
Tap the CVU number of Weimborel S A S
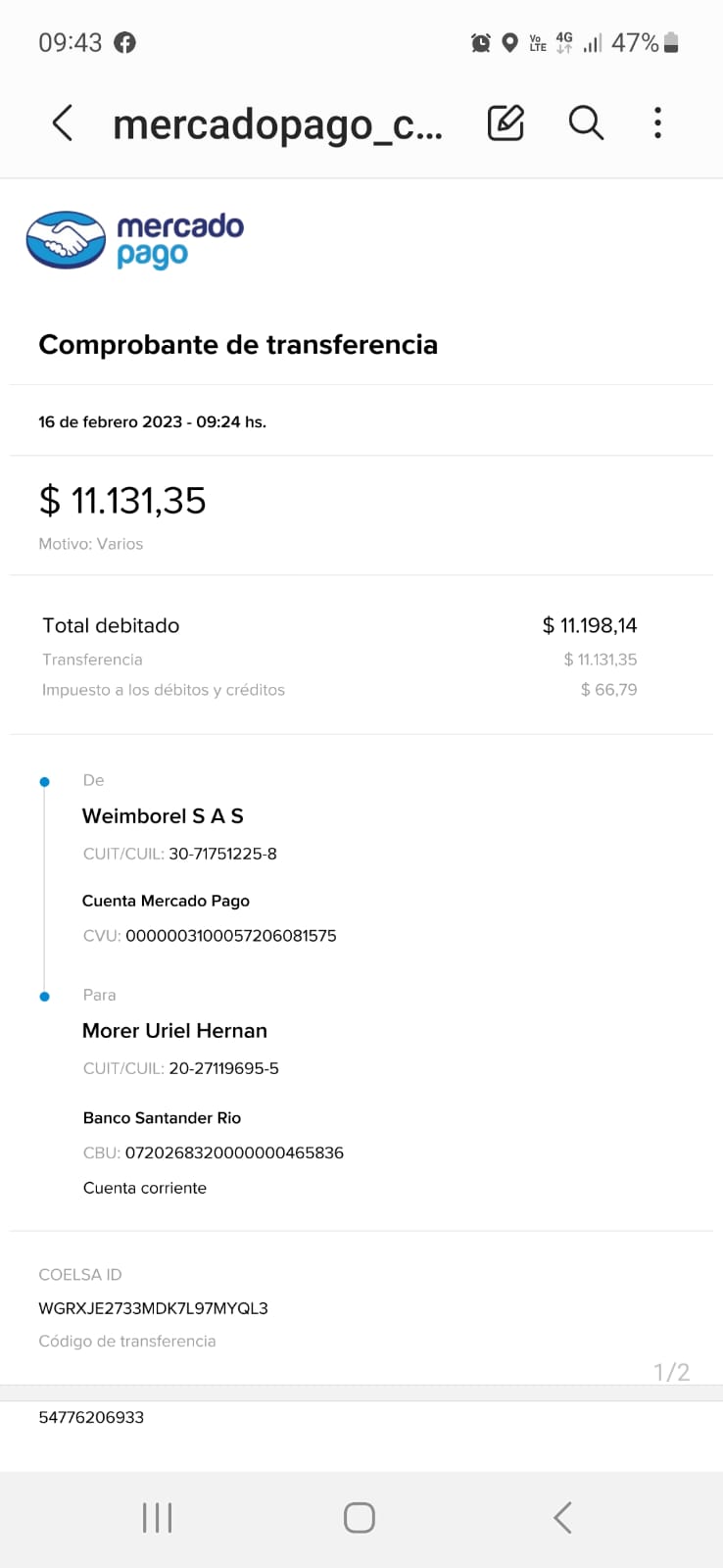[x=230, y=936]
